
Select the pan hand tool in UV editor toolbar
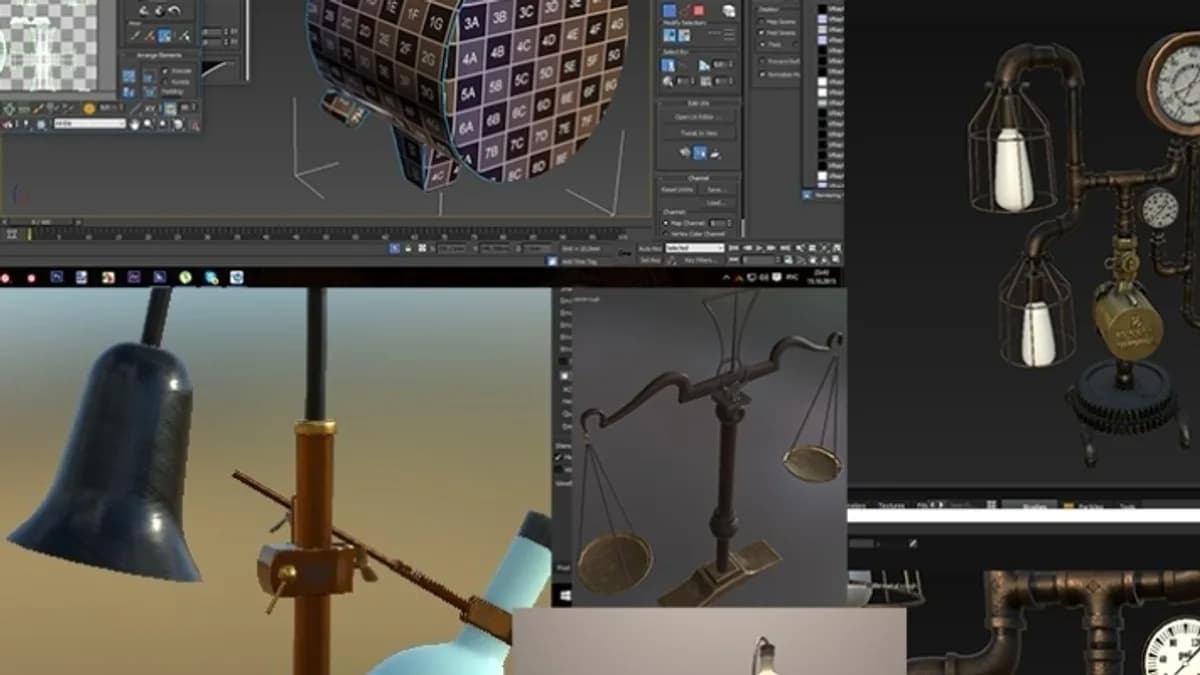point(137,124)
